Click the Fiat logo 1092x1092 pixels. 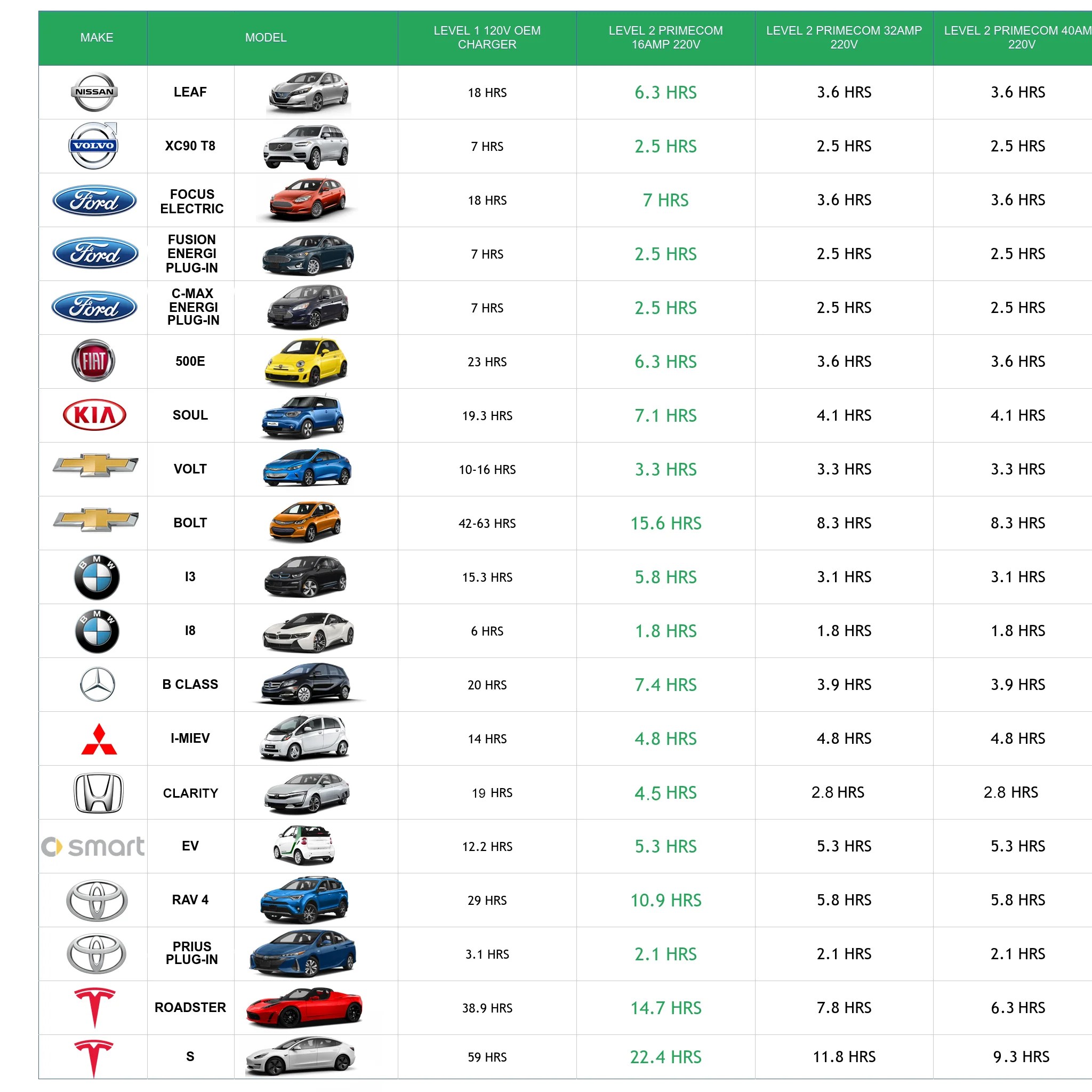point(93,361)
